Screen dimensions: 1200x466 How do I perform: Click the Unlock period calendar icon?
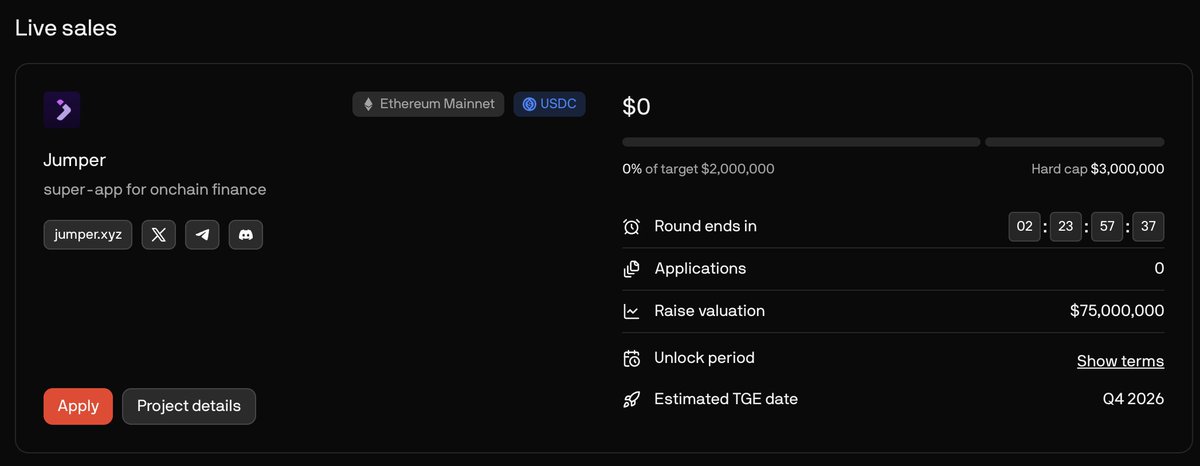631,358
